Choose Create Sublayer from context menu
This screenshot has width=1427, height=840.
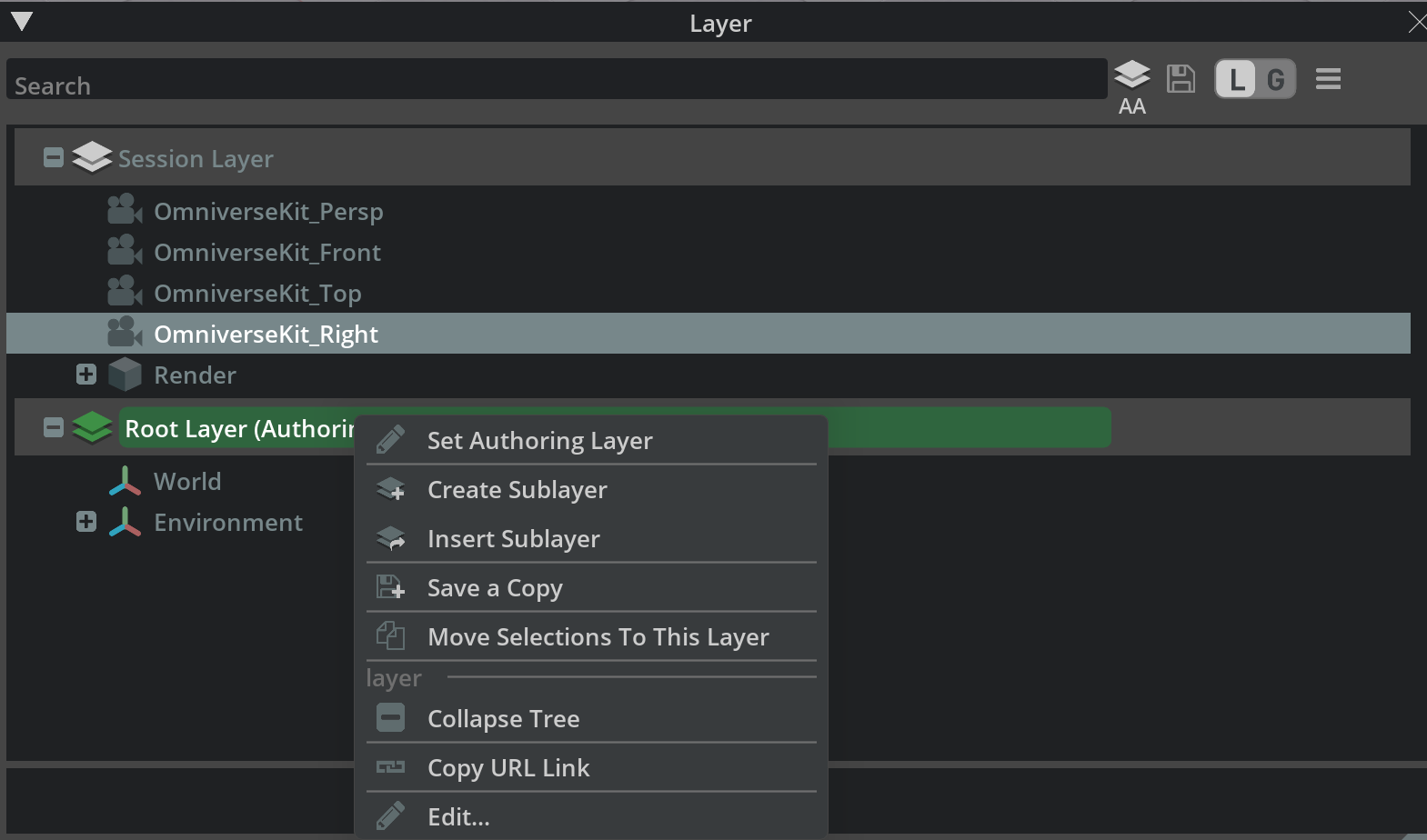click(x=517, y=490)
